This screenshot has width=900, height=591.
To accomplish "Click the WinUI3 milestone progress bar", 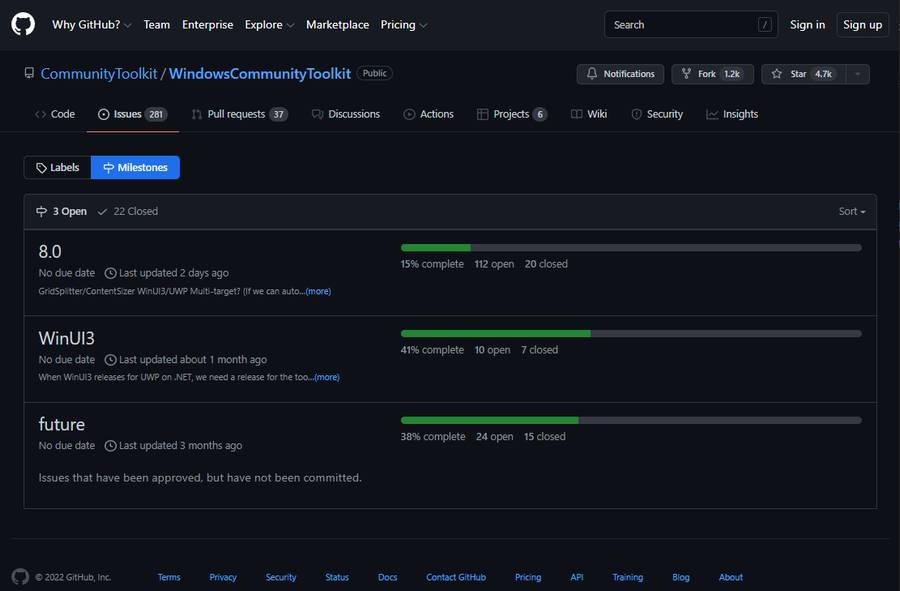I will [x=631, y=334].
